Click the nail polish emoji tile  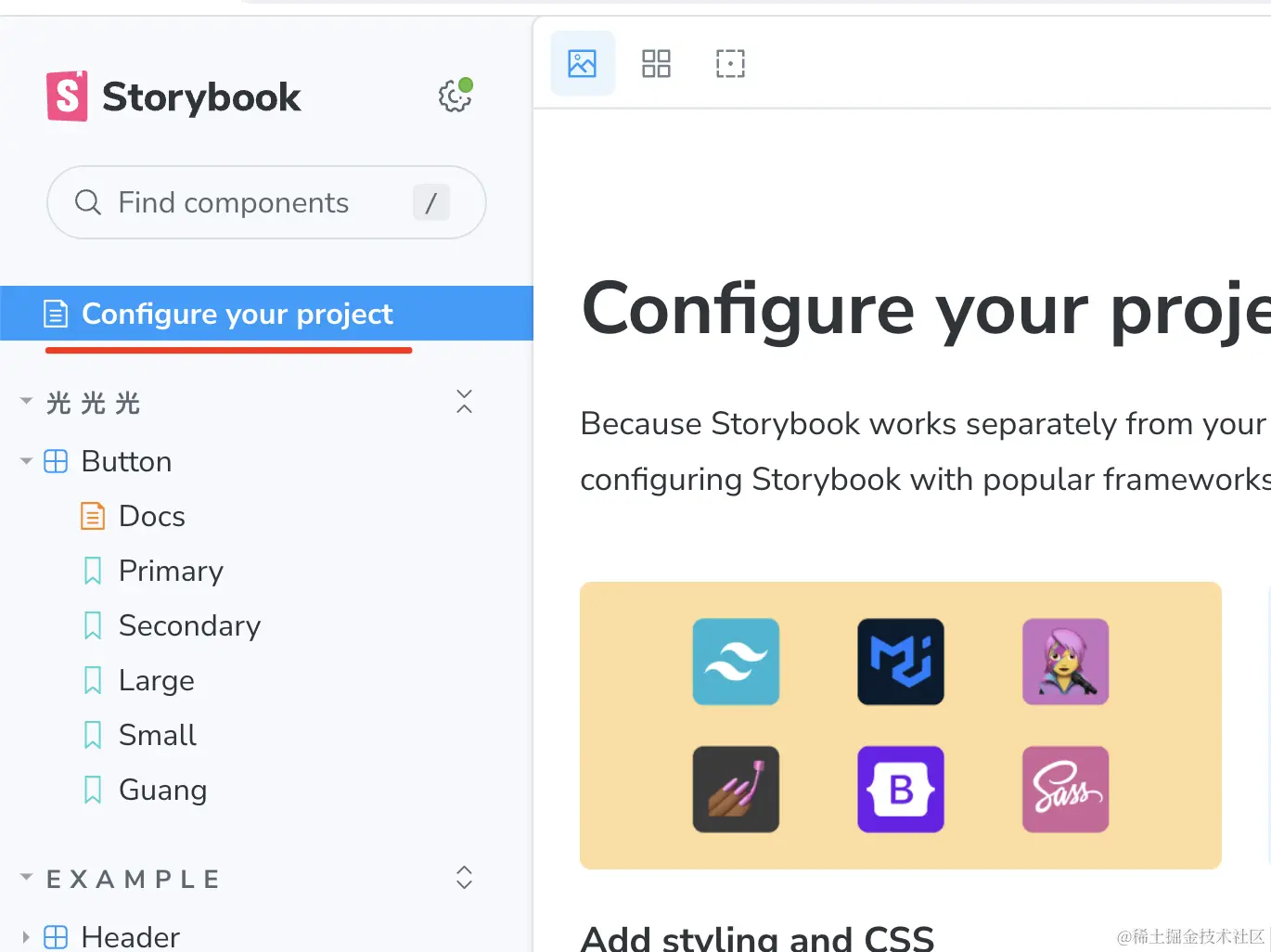[x=736, y=790]
